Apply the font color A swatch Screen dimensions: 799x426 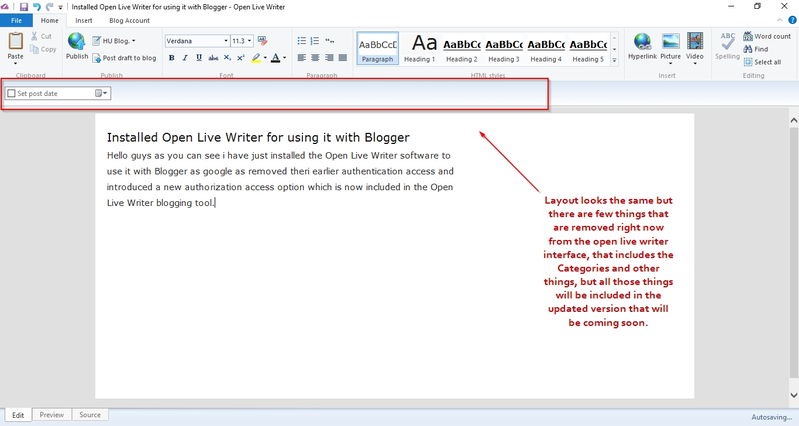point(275,58)
